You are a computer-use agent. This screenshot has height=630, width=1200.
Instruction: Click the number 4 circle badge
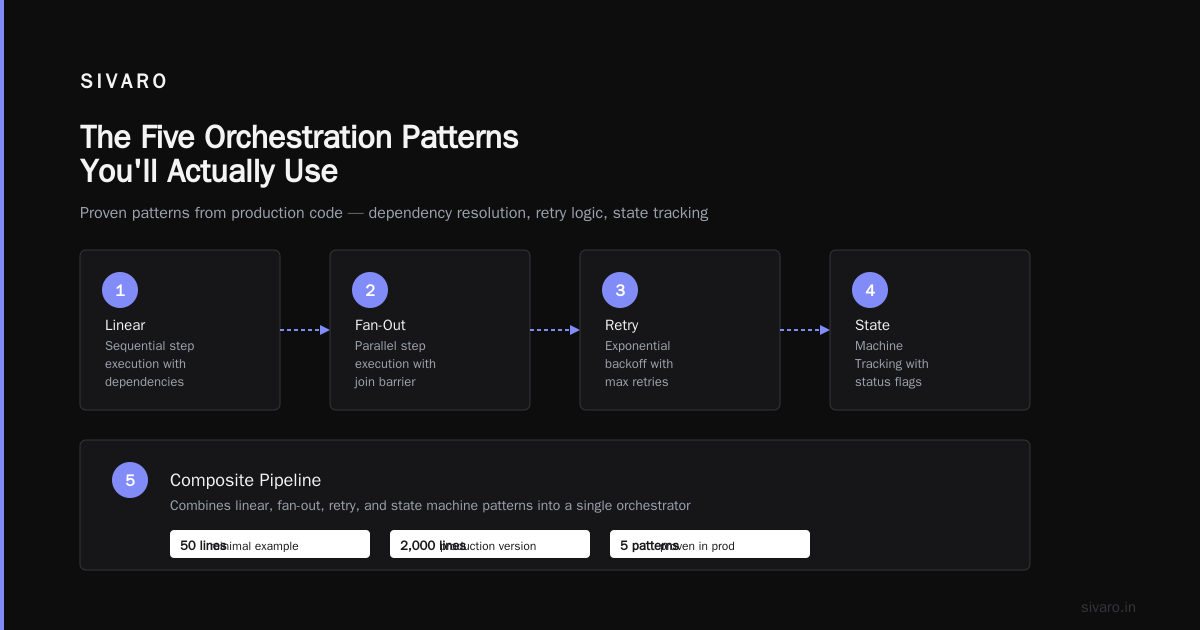pyautogui.click(x=870, y=290)
